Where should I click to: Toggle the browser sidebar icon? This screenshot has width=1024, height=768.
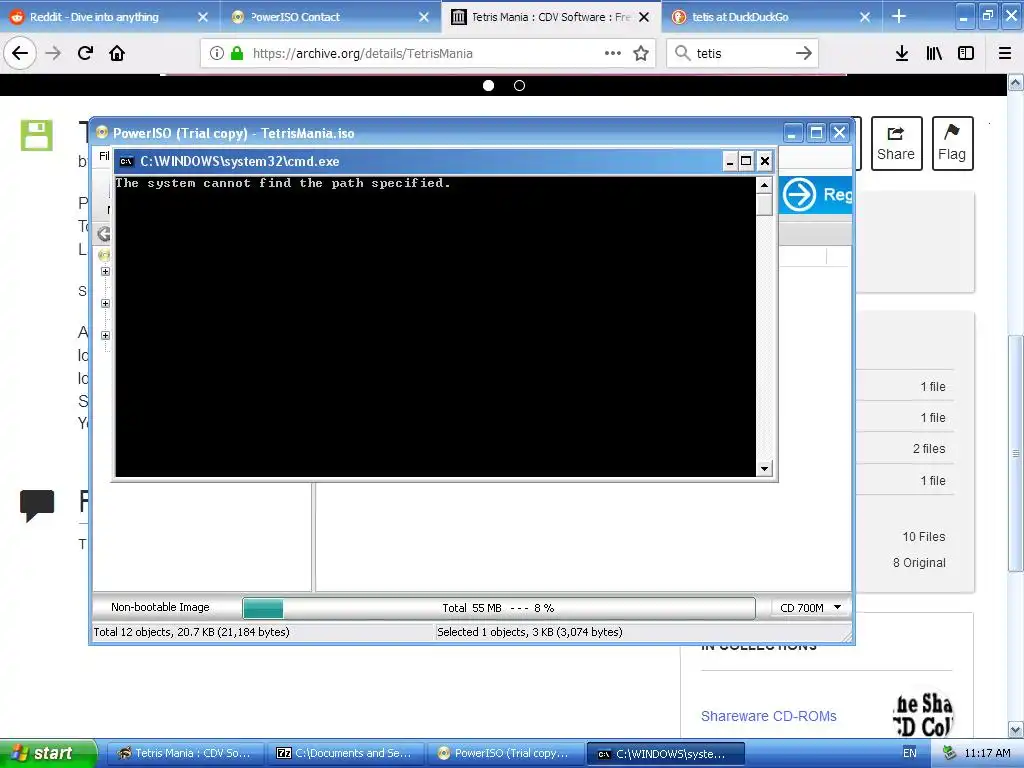pyautogui.click(x=966, y=53)
